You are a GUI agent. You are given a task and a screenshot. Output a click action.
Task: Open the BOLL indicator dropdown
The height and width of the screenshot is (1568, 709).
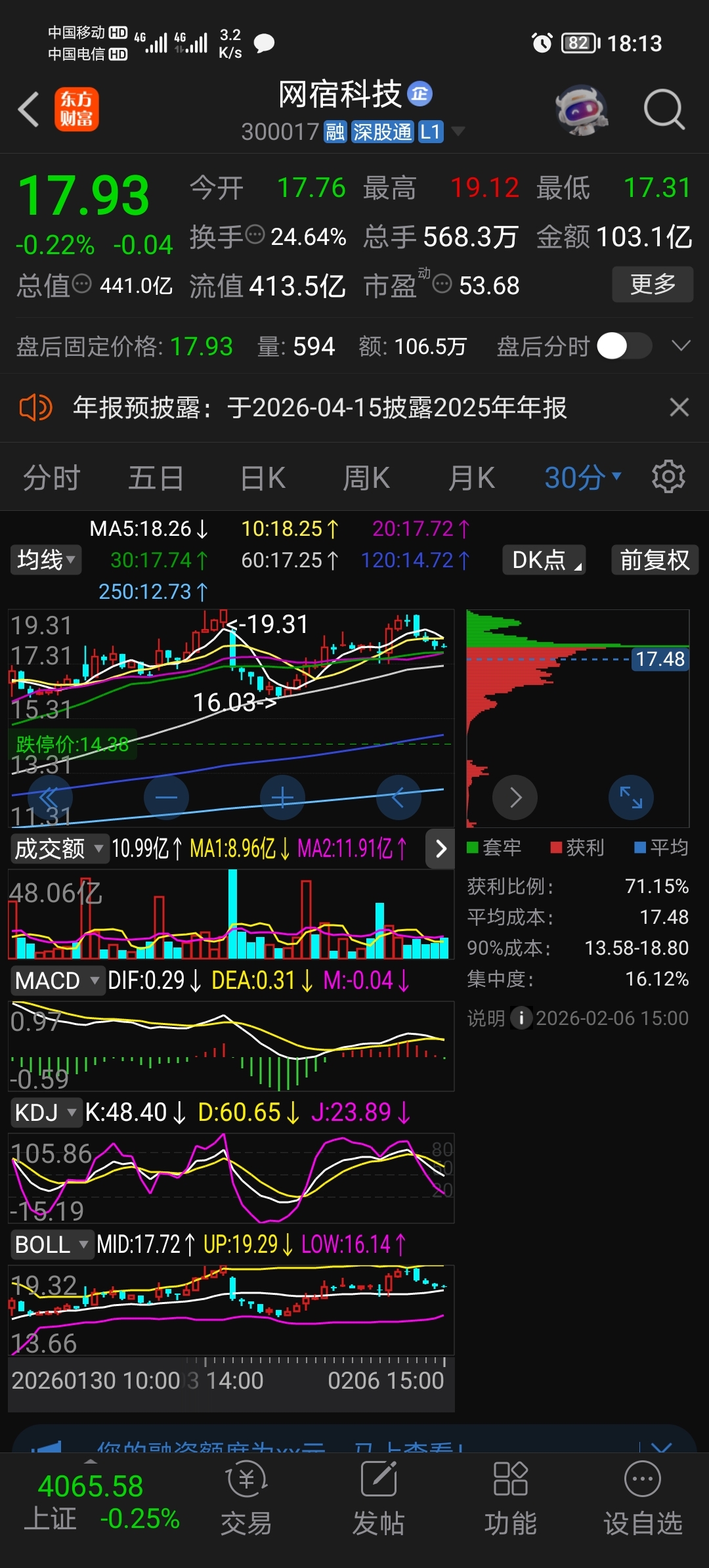[x=52, y=1244]
